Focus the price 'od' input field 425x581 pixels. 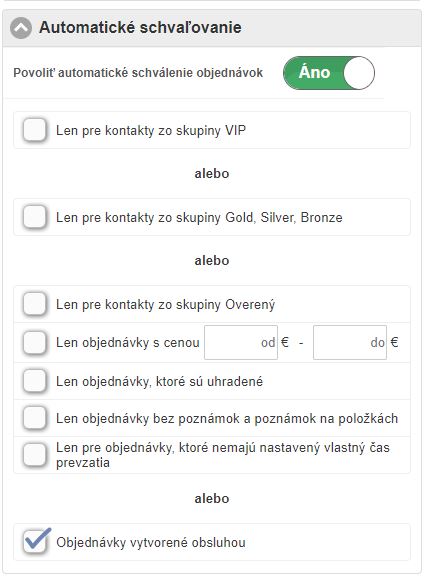click(241, 342)
